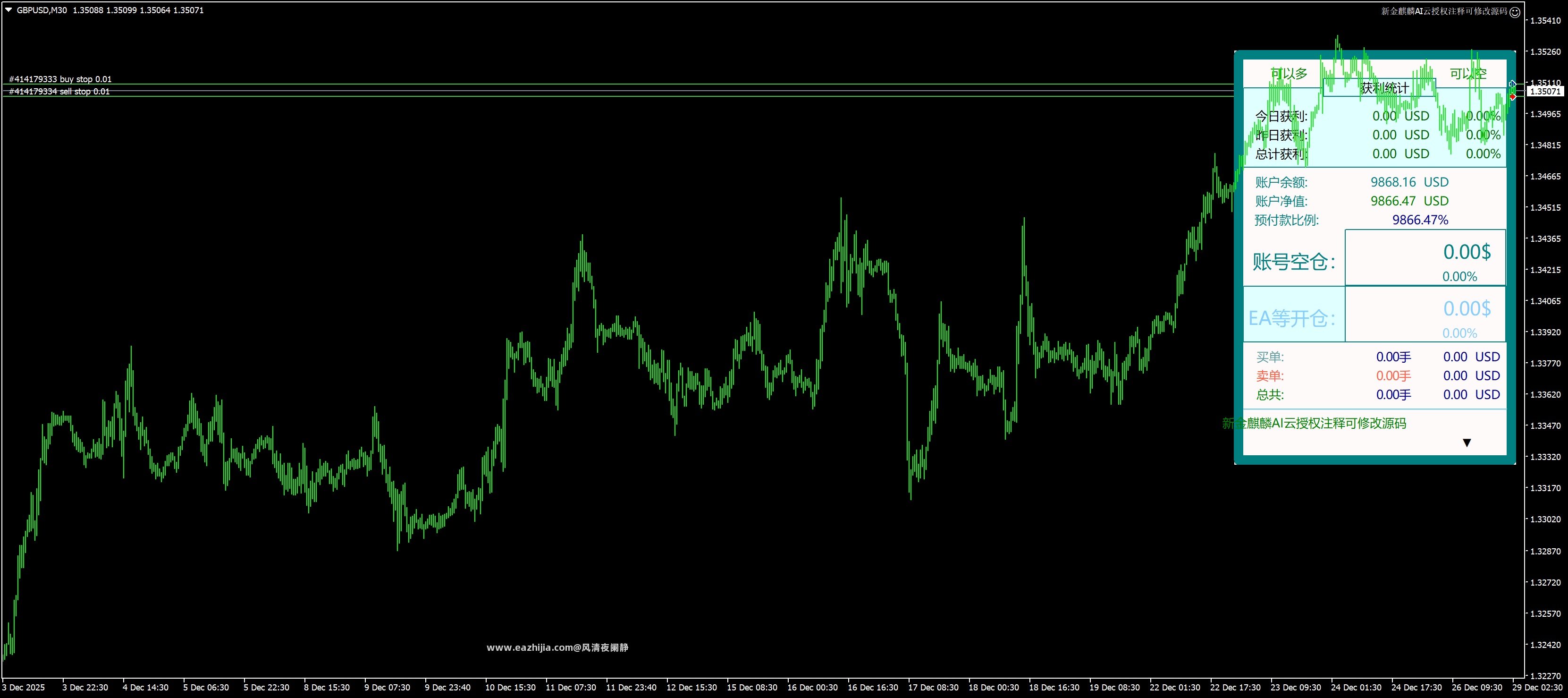Click the 29 Dec 02:30 time axis label
The image size is (1568, 698).
pyautogui.click(x=1538, y=687)
